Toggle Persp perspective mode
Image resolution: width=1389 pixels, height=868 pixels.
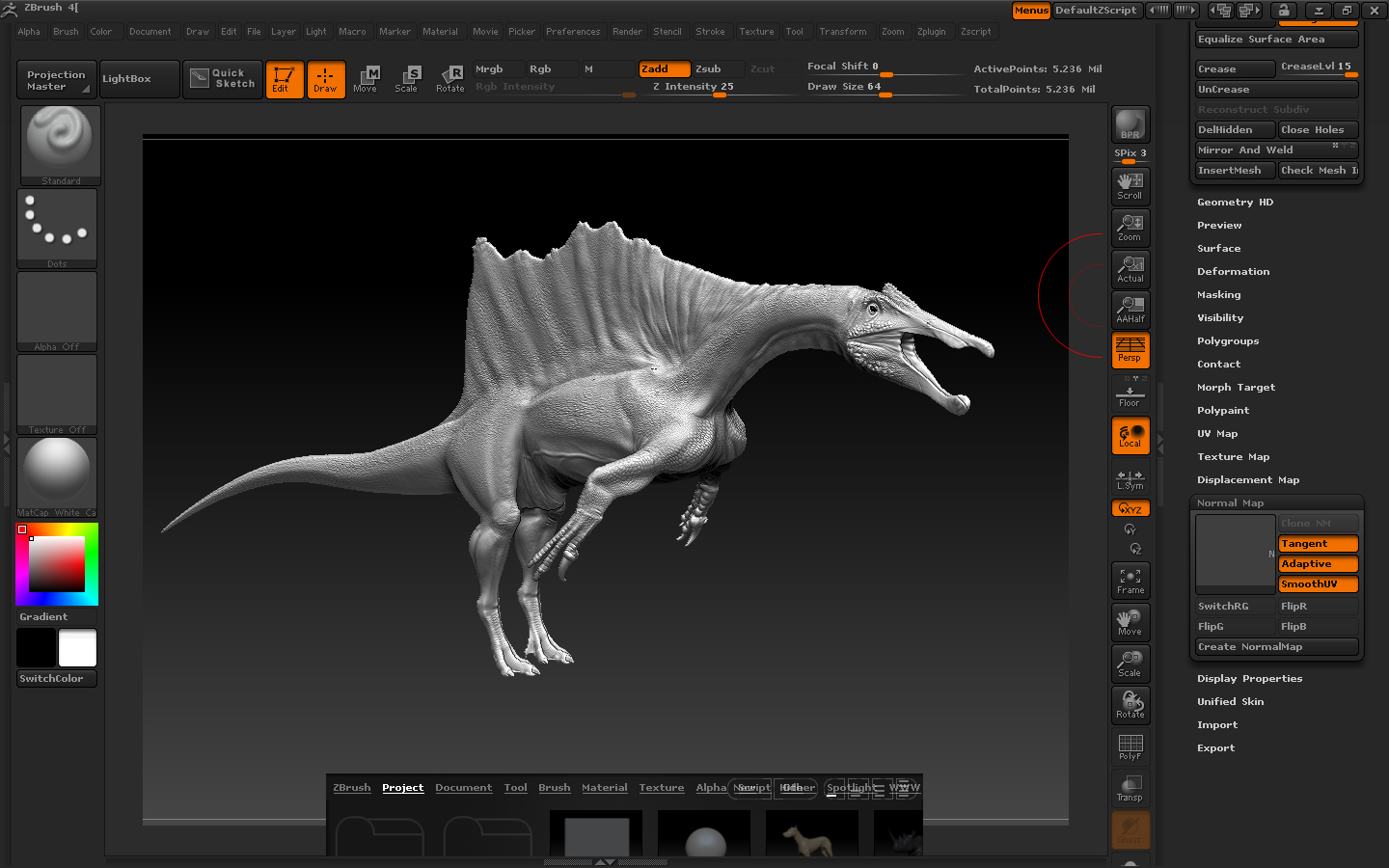tap(1130, 350)
